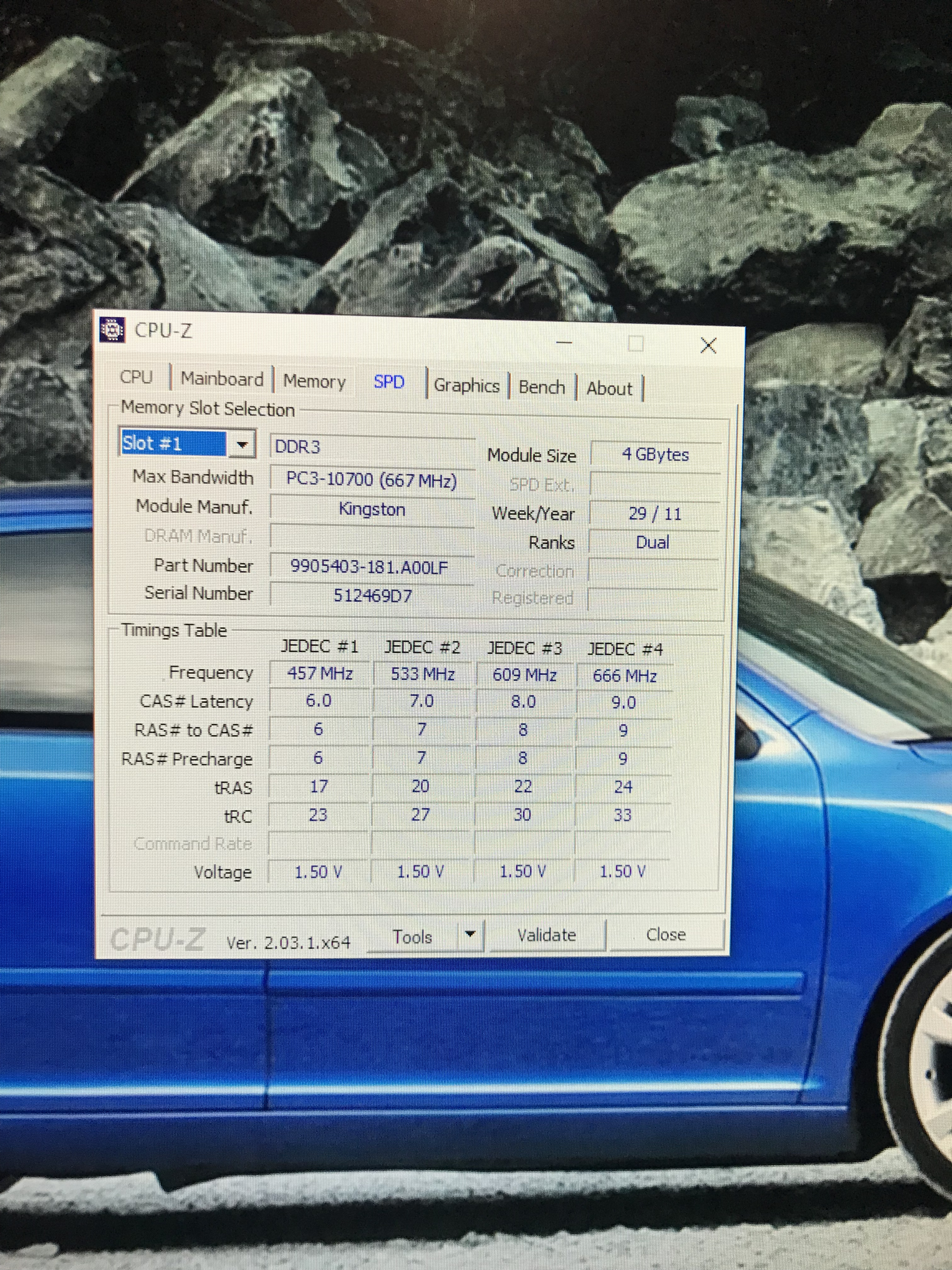952x1270 pixels.
Task: Switch to the CPU tab
Action: (x=136, y=377)
